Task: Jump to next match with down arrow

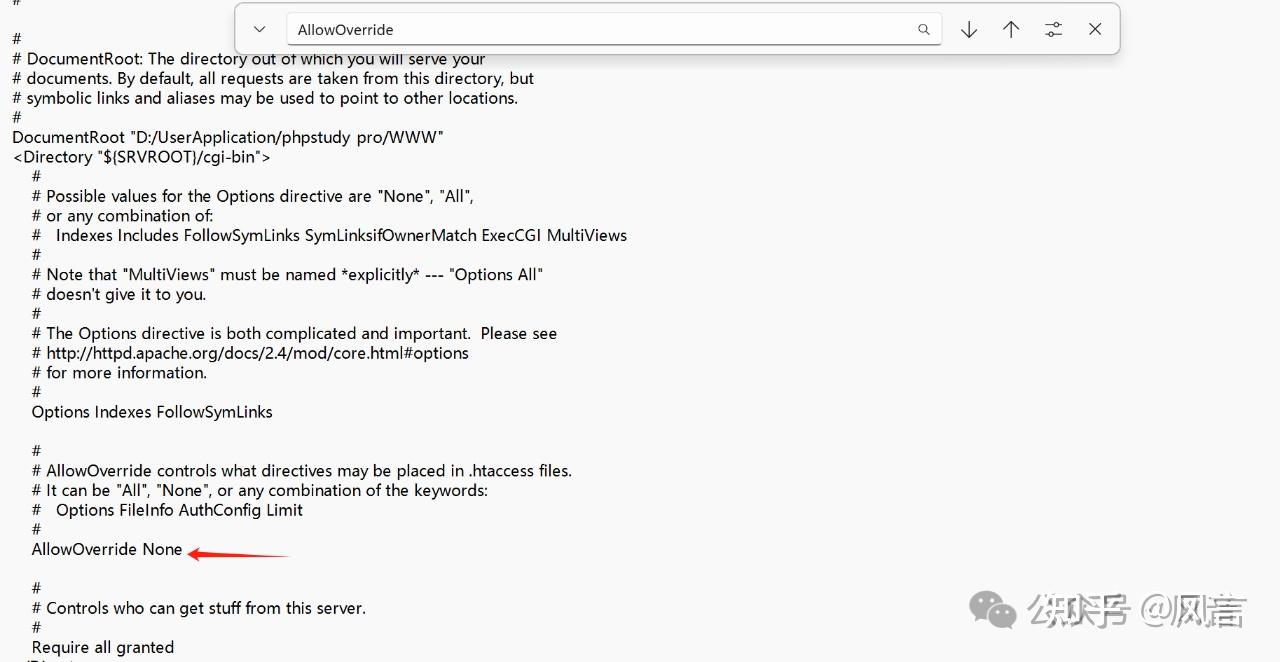Action: point(968,30)
